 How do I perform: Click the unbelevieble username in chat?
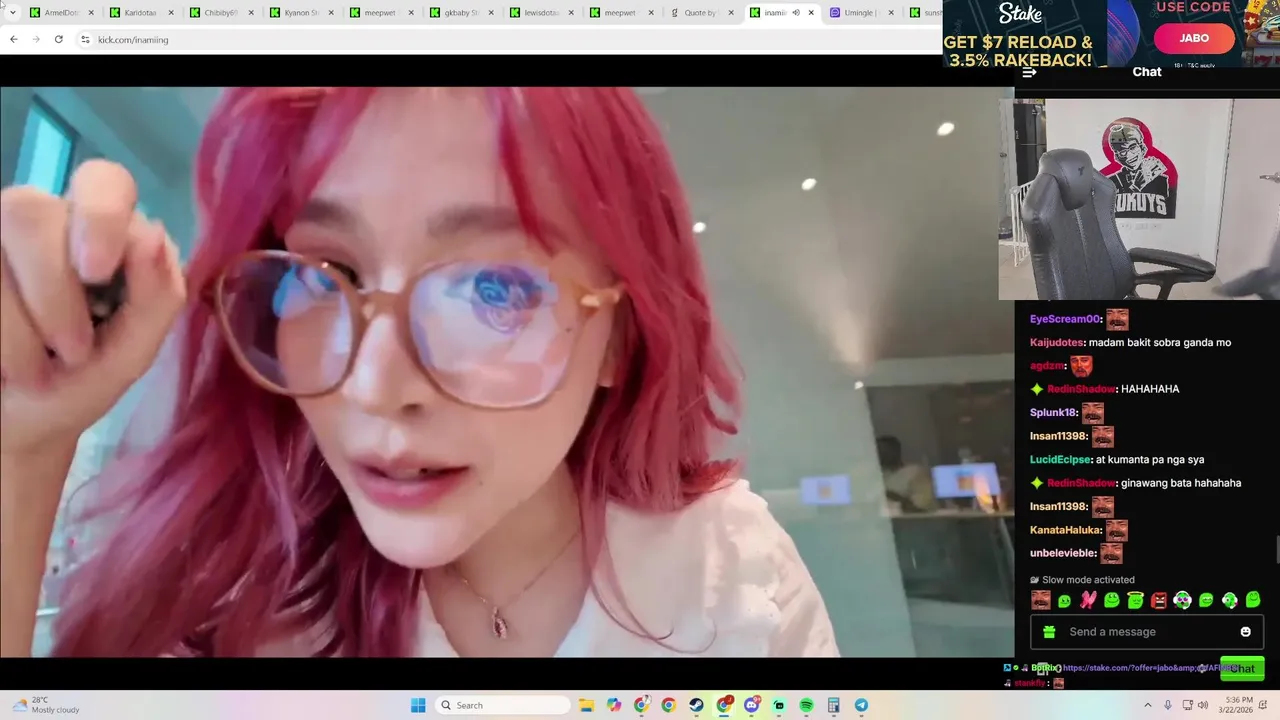(1063, 553)
